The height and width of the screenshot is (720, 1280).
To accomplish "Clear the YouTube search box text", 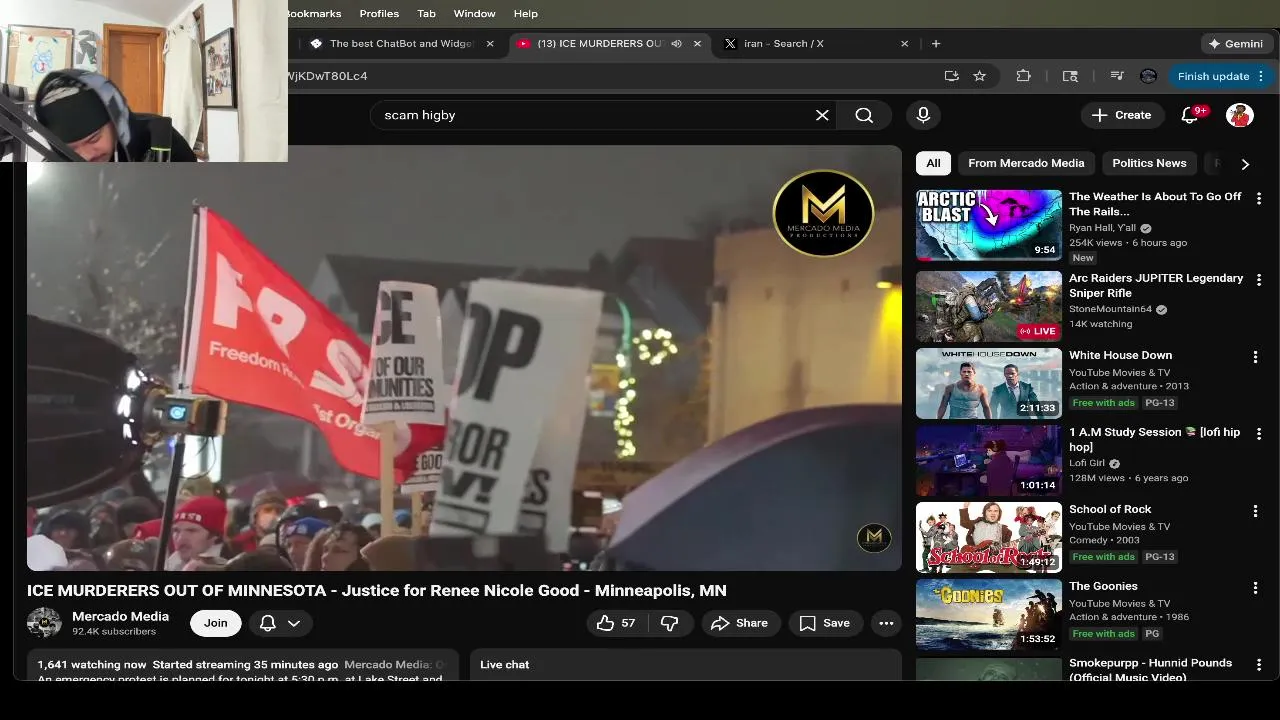I will (822, 115).
